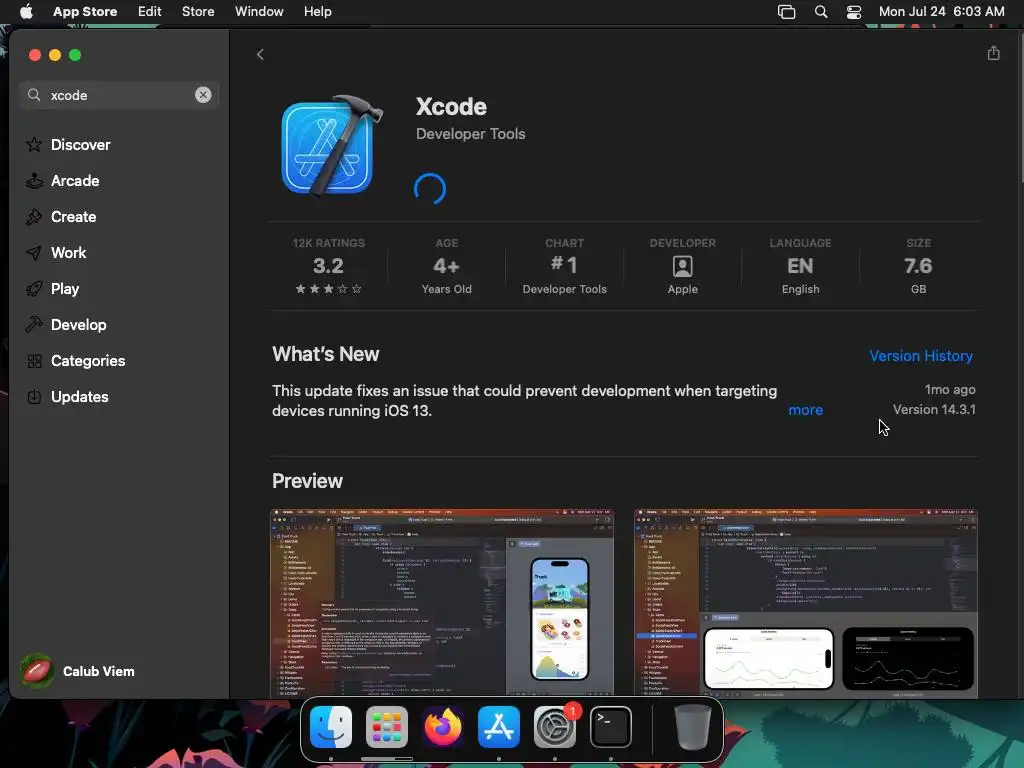
Task: Open the first Xcode preview screenshot
Action: 442,603
